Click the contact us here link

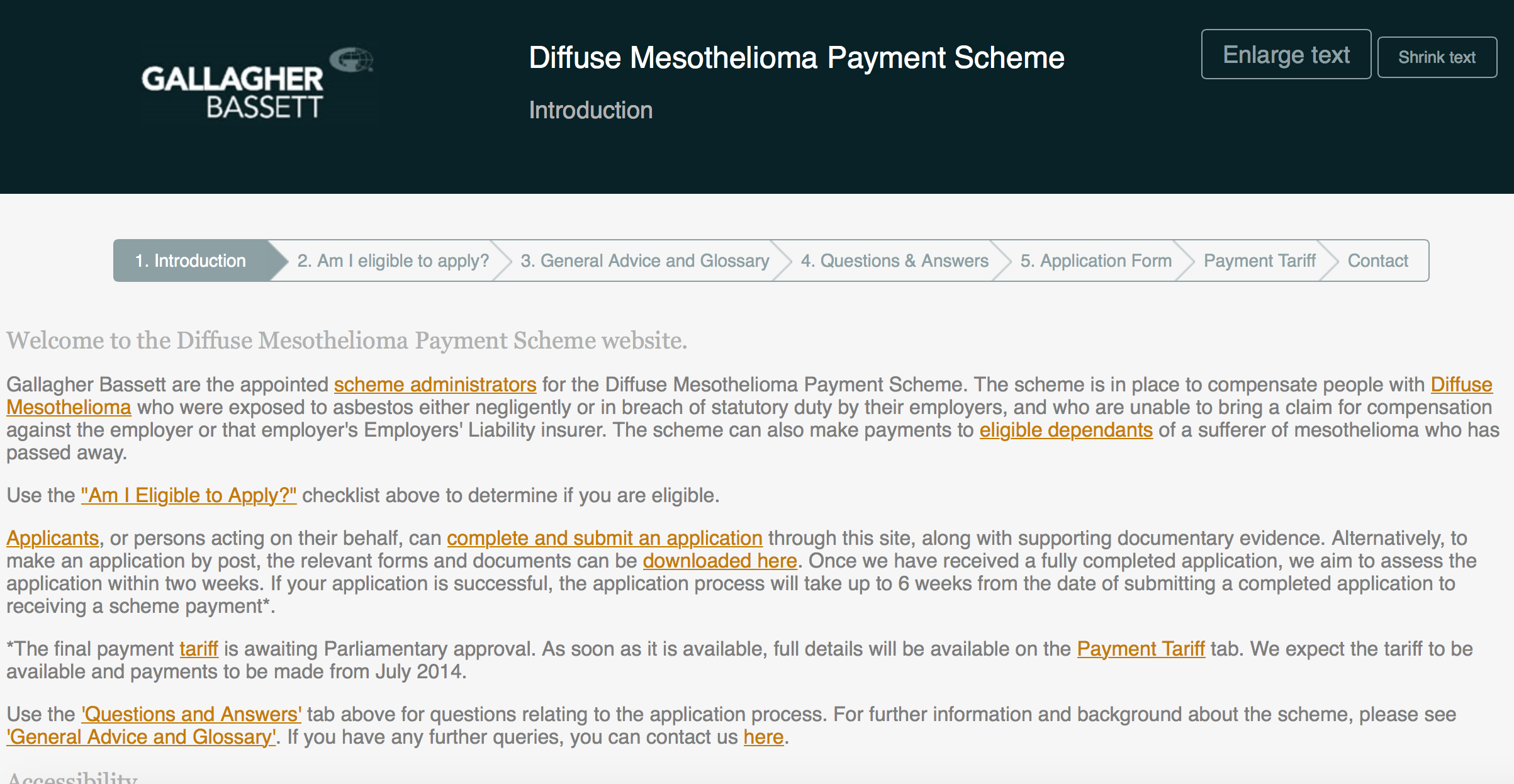(763, 737)
